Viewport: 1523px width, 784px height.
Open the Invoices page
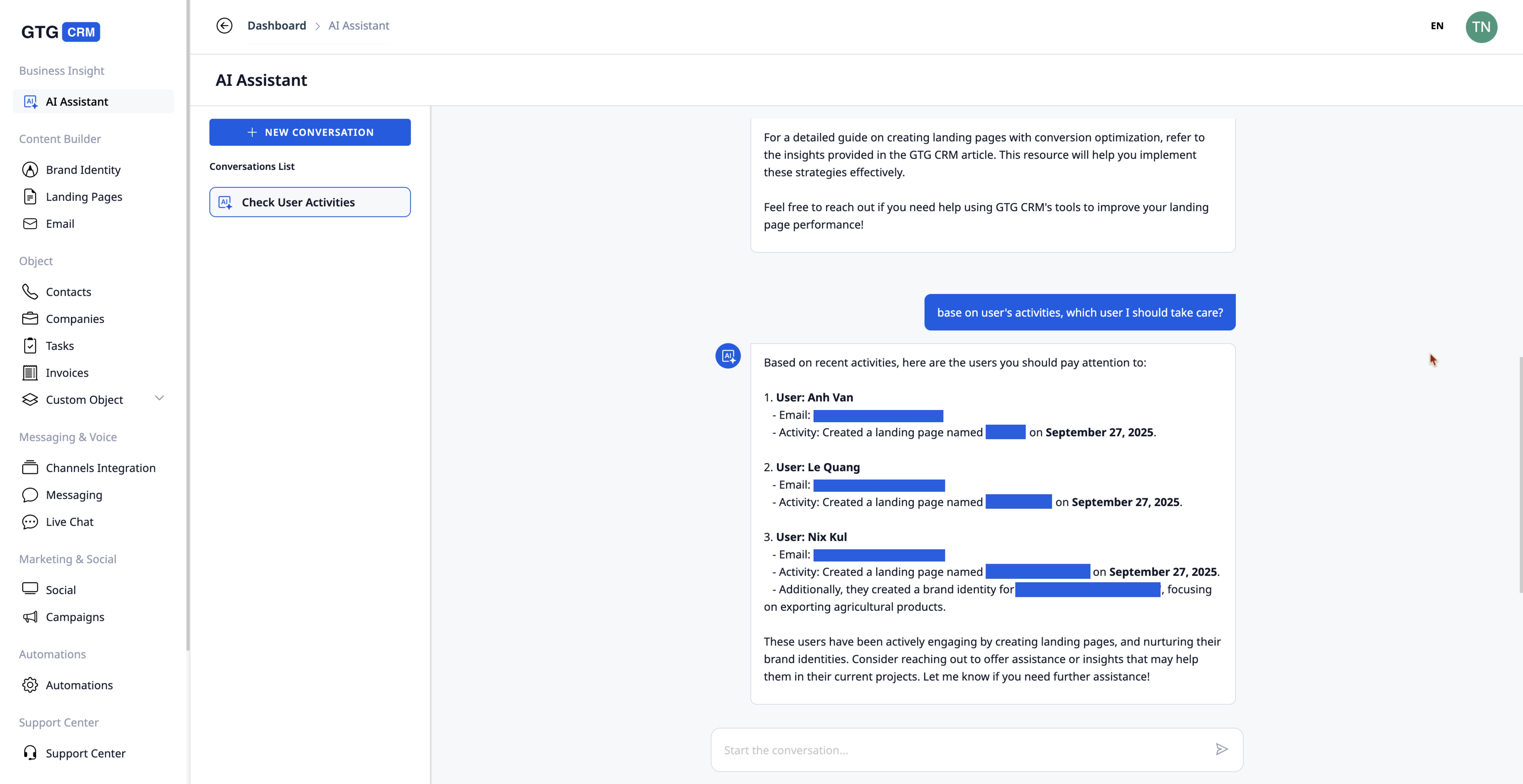point(67,373)
